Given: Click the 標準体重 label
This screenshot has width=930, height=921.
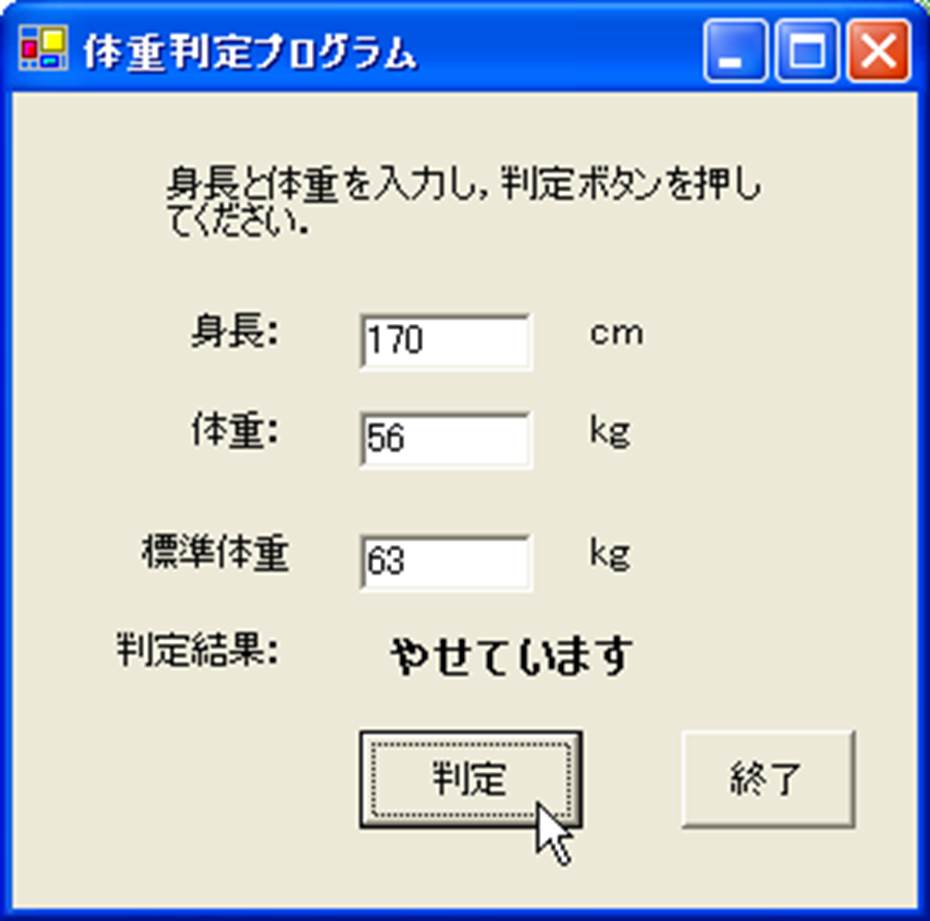Looking at the screenshot, I should coord(215,553).
